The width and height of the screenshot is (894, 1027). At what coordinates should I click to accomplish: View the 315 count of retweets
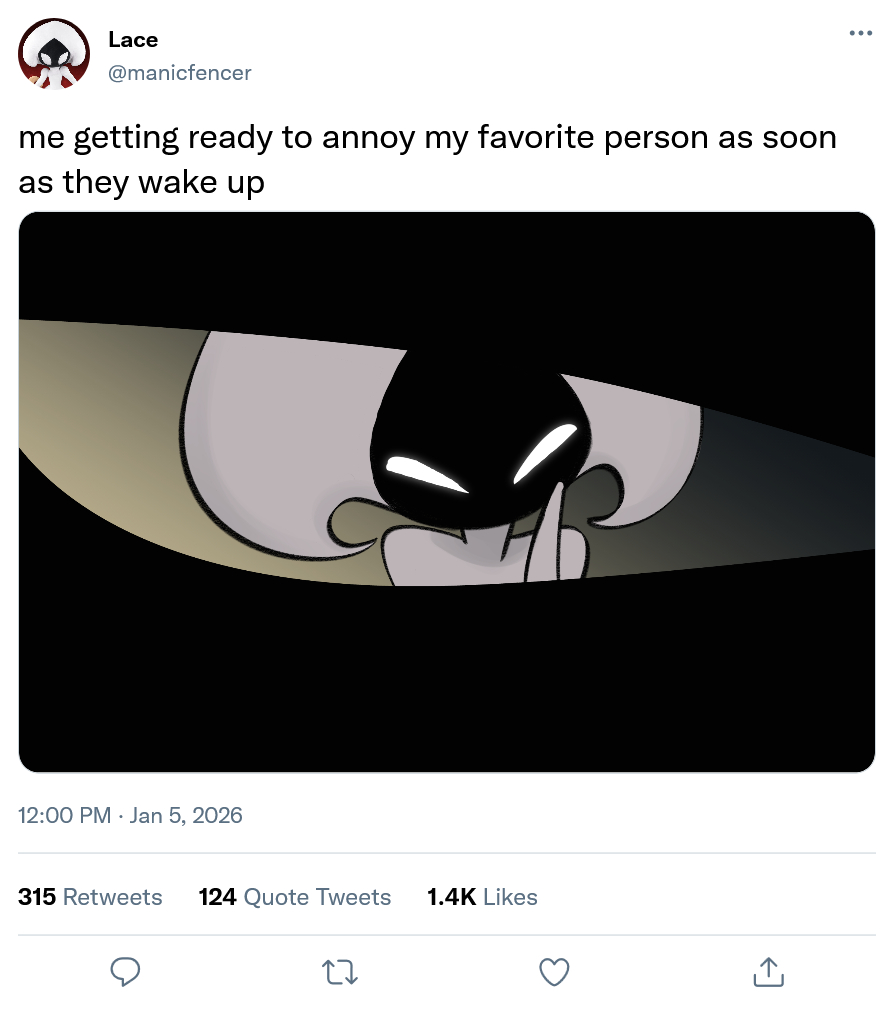[37, 897]
